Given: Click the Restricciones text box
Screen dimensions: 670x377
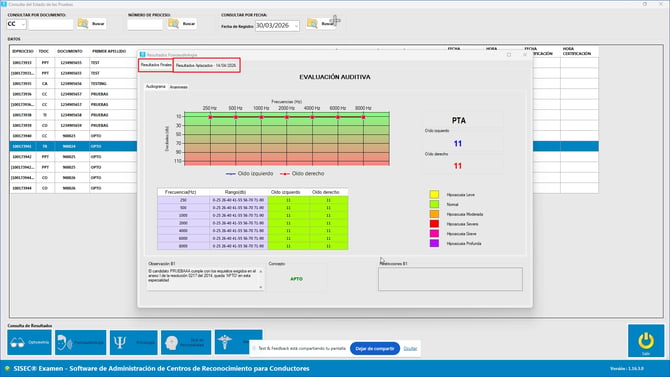Looking at the screenshot, I should pos(450,279).
